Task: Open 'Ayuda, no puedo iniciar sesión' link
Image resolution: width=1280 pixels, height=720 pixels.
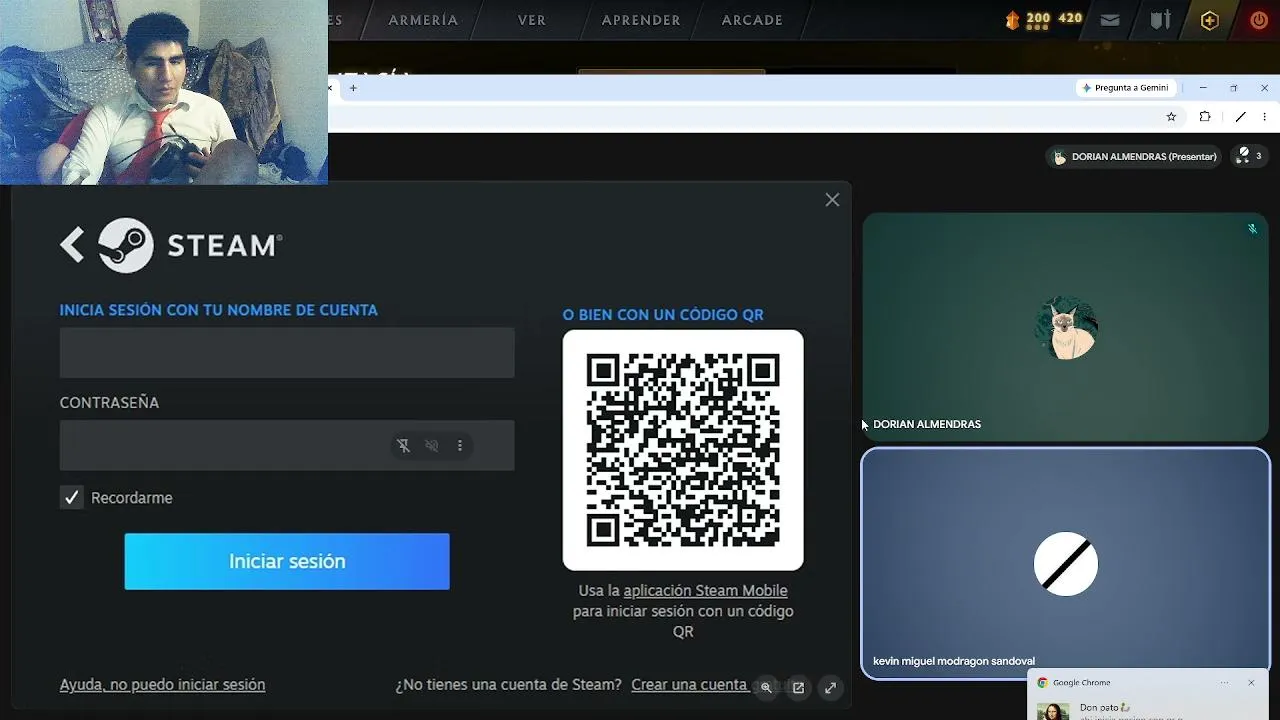Action: tap(162, 685)
